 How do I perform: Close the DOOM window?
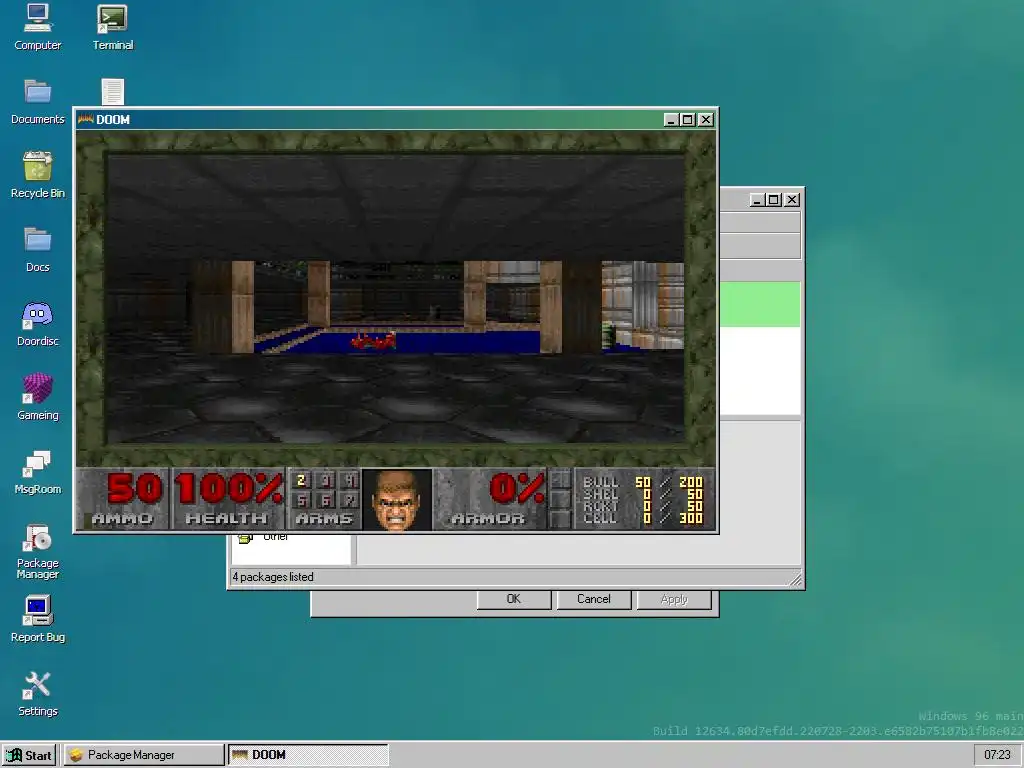706,120
